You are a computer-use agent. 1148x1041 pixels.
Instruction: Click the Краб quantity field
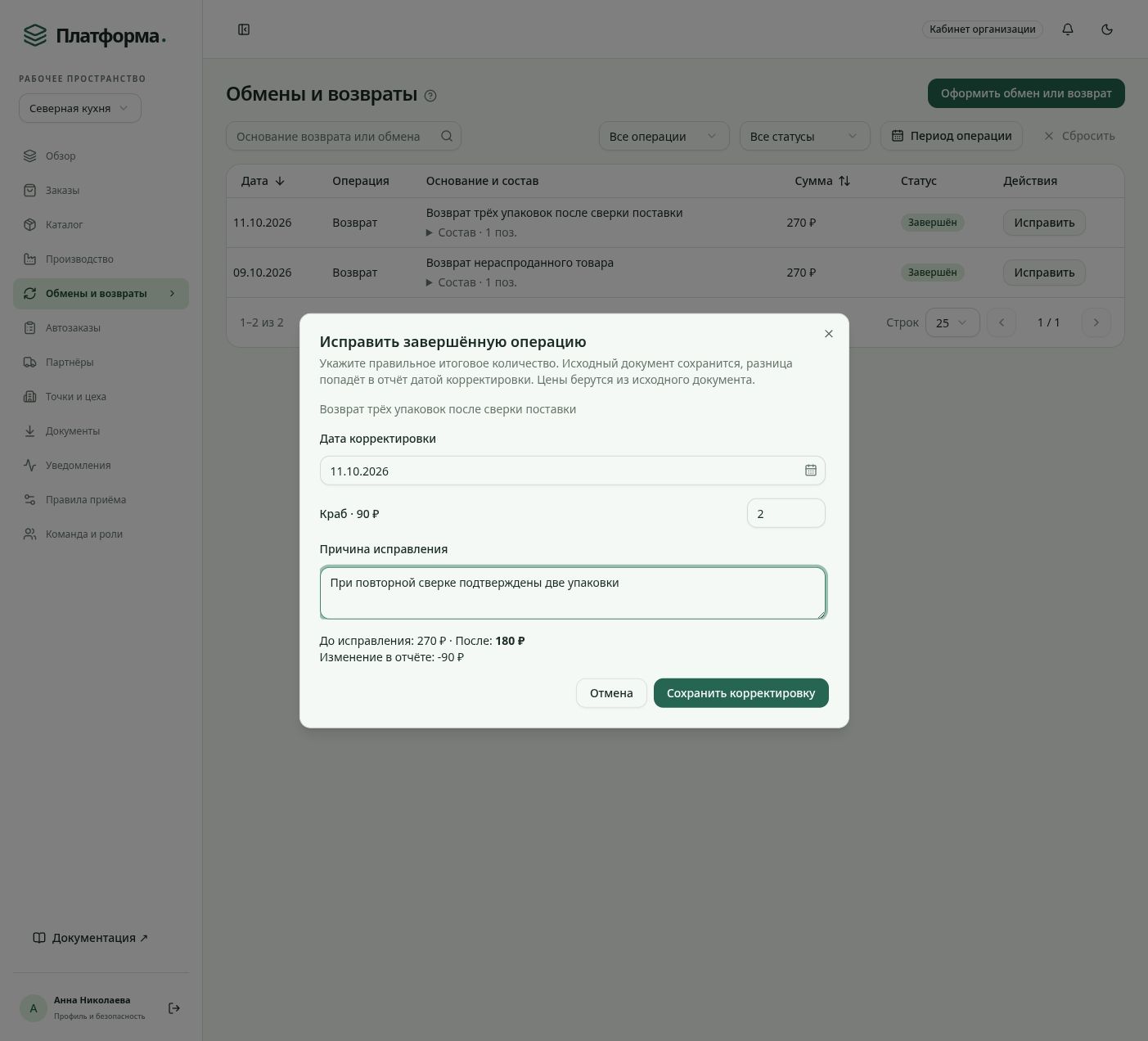(x=786, y=513)
